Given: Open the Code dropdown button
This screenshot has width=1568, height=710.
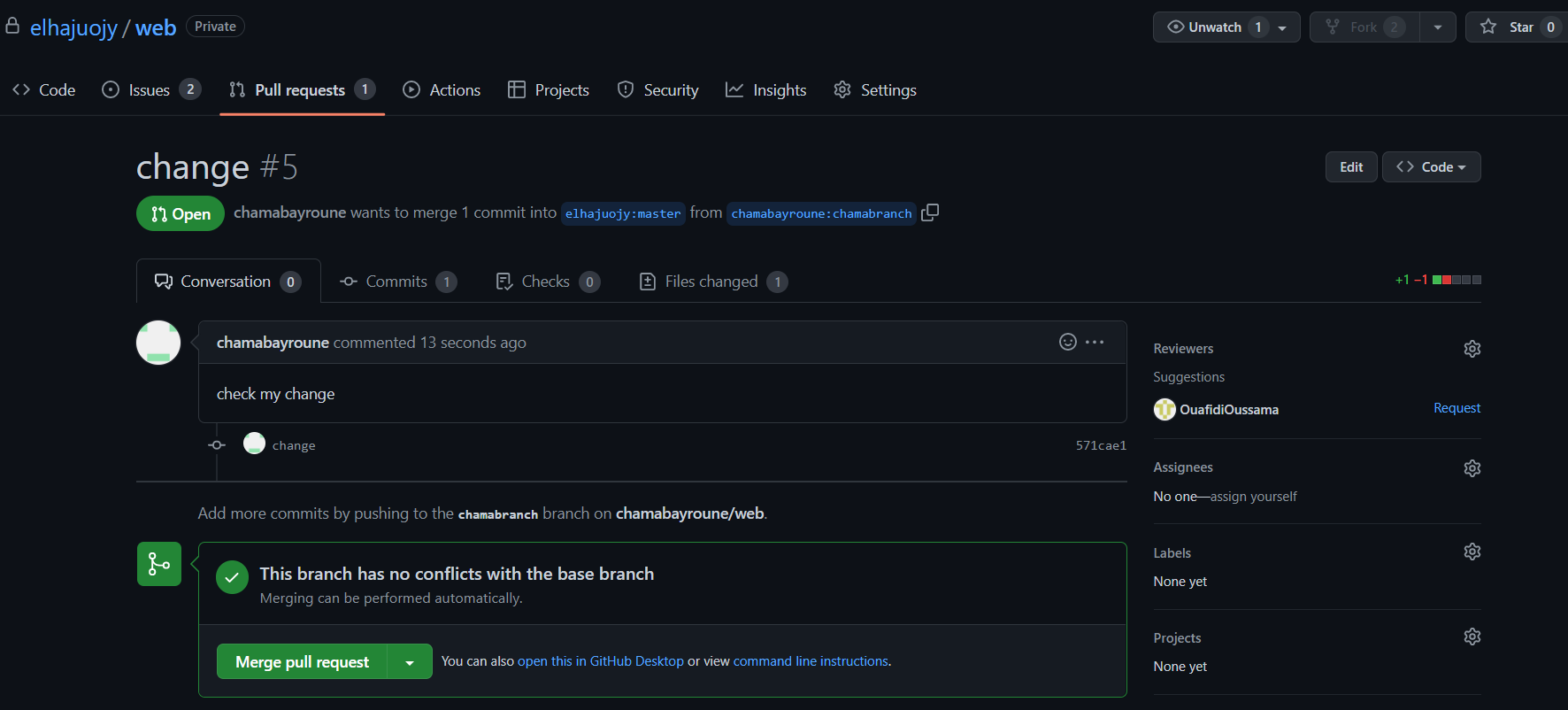Looking at the screenshot, I should [x=1431, y=166].
